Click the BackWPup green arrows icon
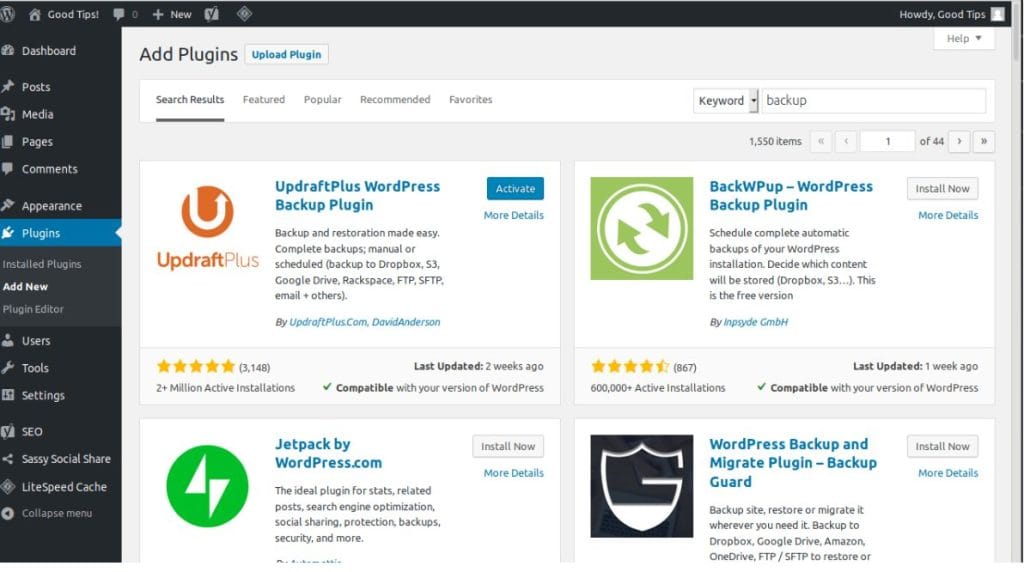 click(641, 228)
